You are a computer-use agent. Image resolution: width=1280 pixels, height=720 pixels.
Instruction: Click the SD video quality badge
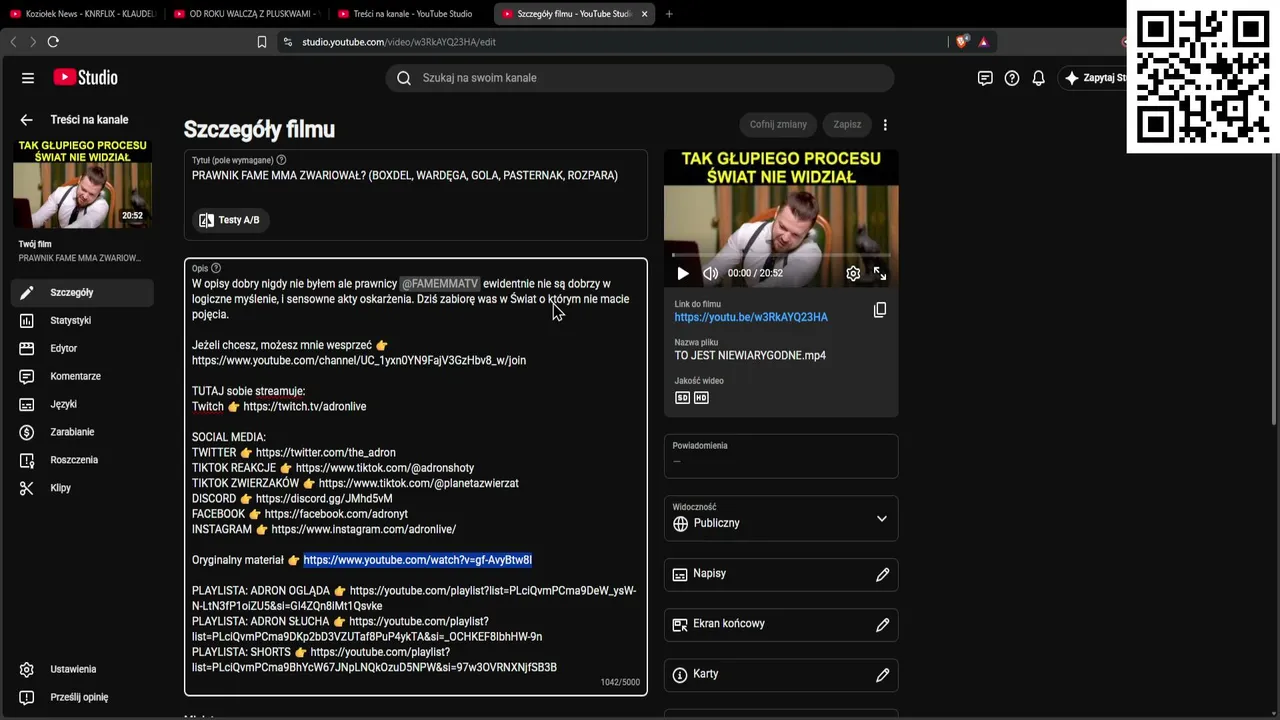pos(682,398)
